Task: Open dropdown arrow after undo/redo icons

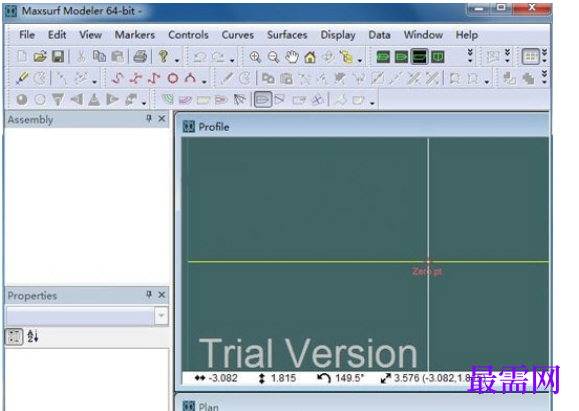Action: 232,60
